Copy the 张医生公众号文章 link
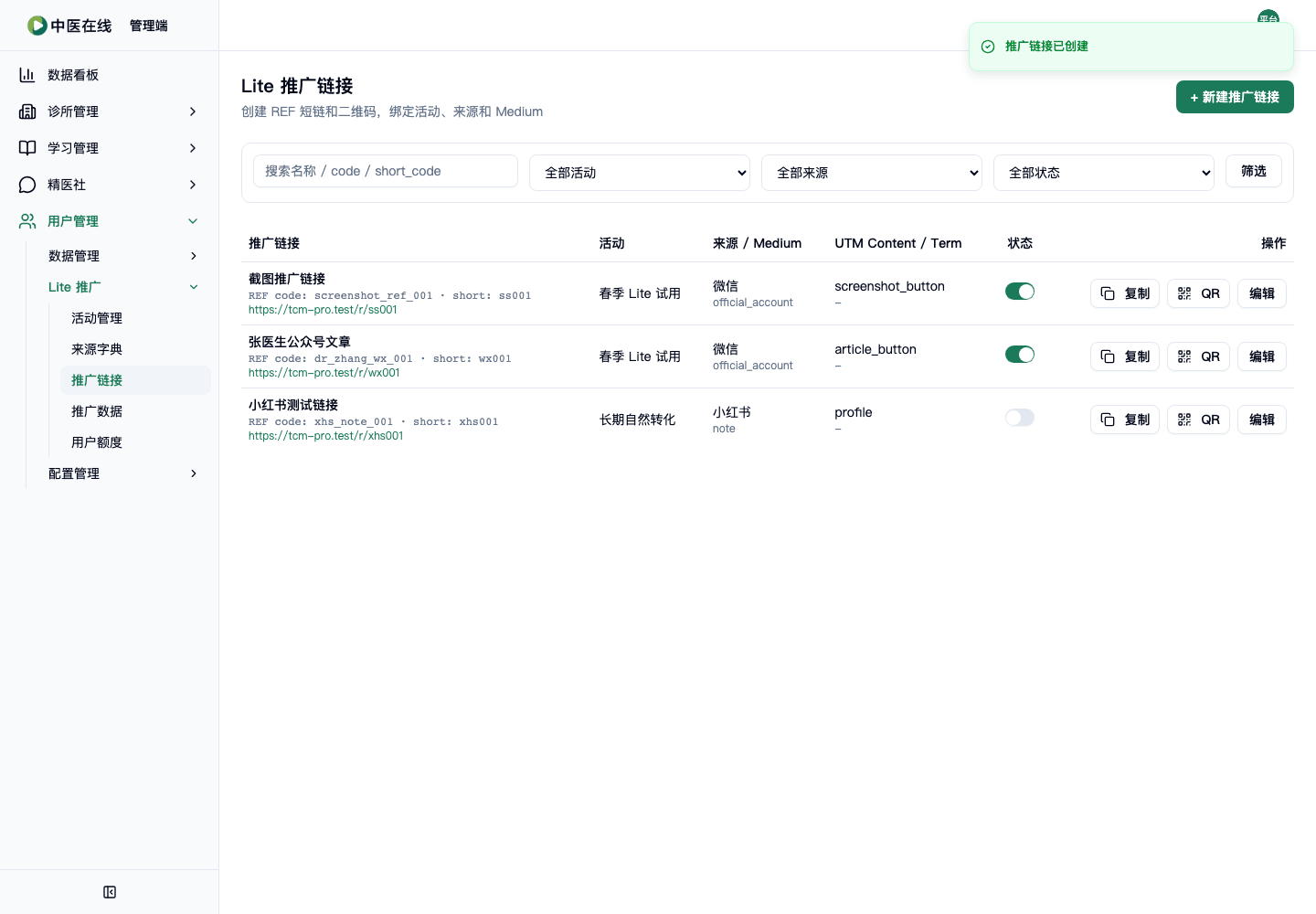 click(x=1125, y=356)
